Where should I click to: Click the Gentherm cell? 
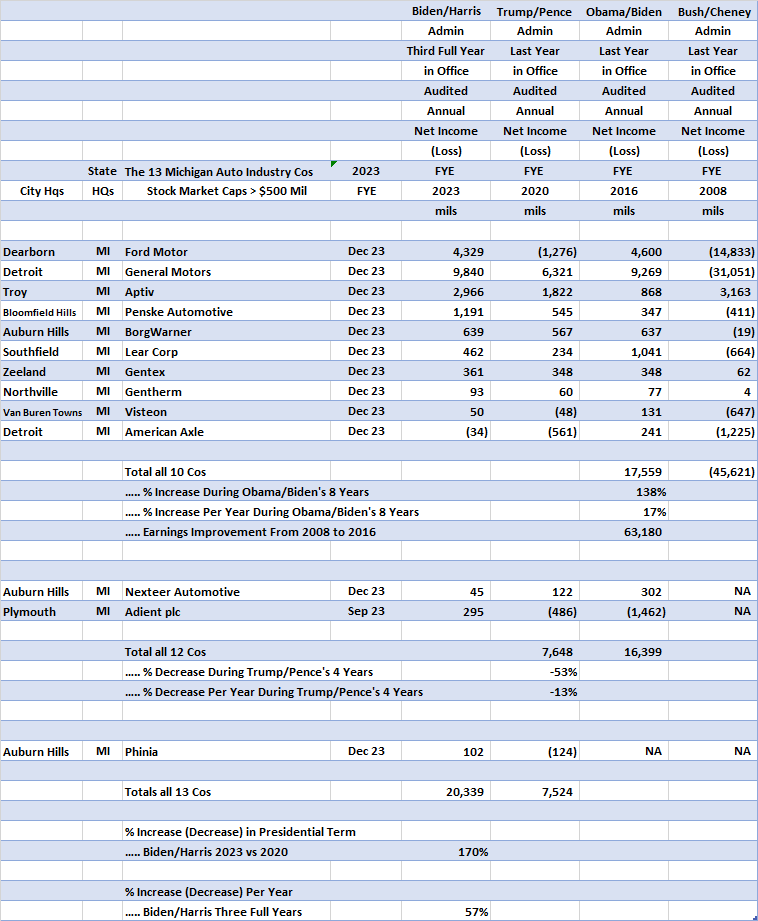226,391
